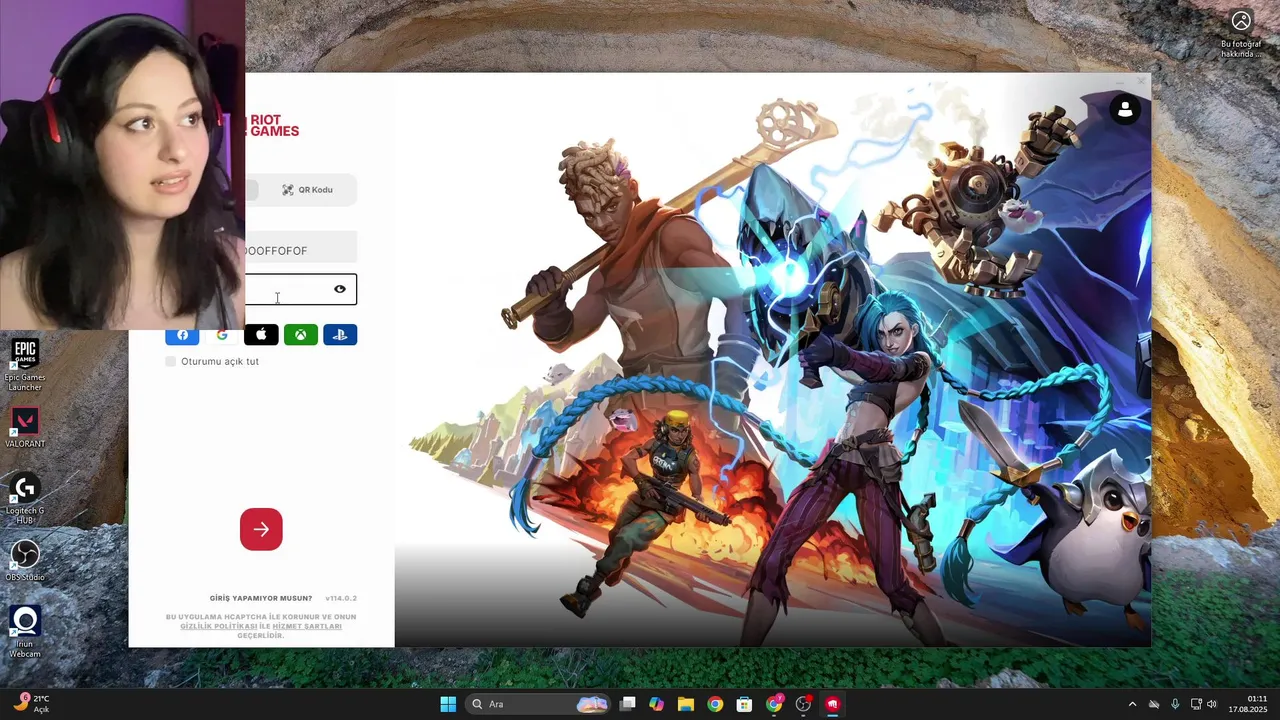Screen dimensions: 1280x720
Task: Open weather widget showing 21°C
Action: (32, 704)
